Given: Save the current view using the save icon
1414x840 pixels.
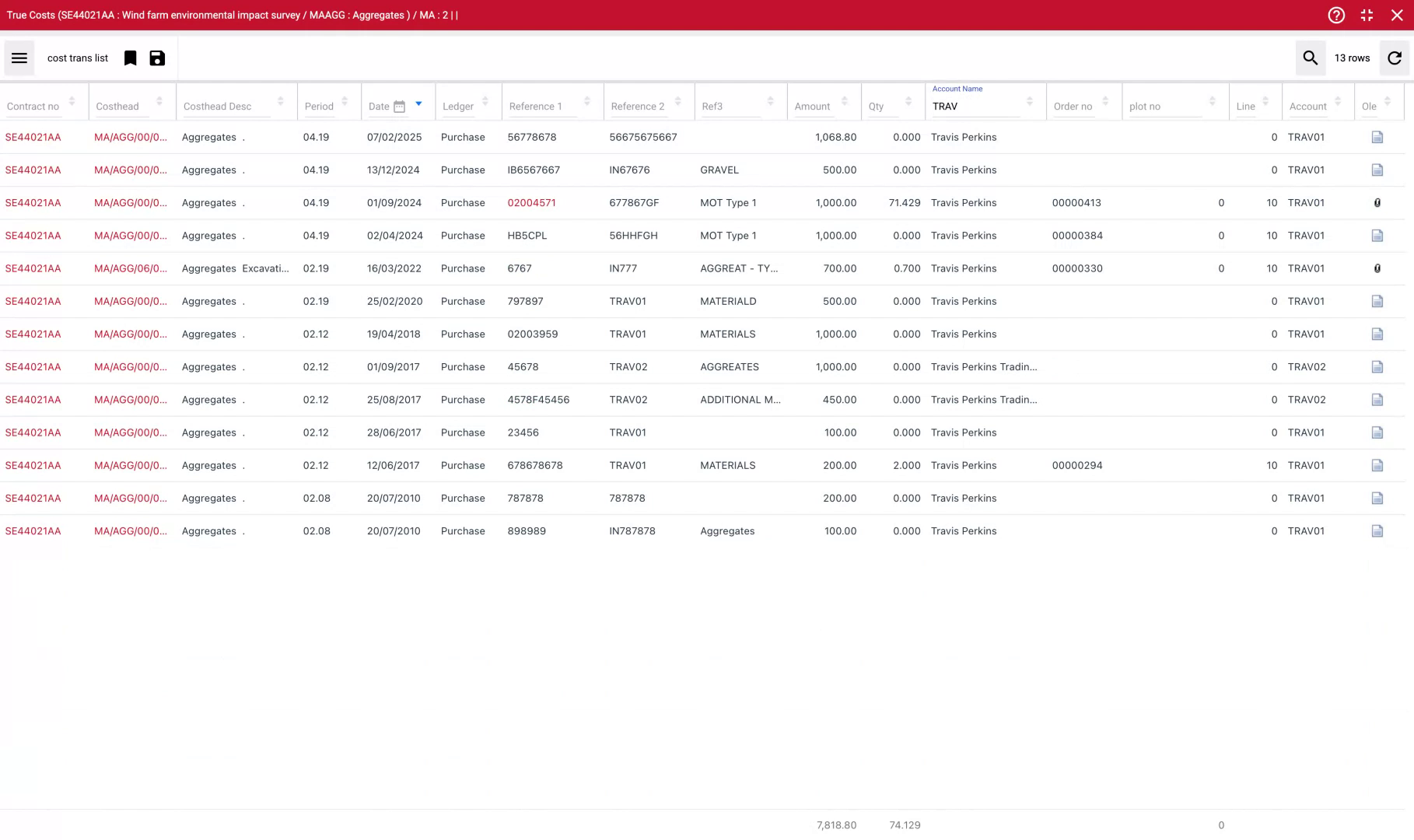Looking at the screenshot, I should (x=157, y=58).
